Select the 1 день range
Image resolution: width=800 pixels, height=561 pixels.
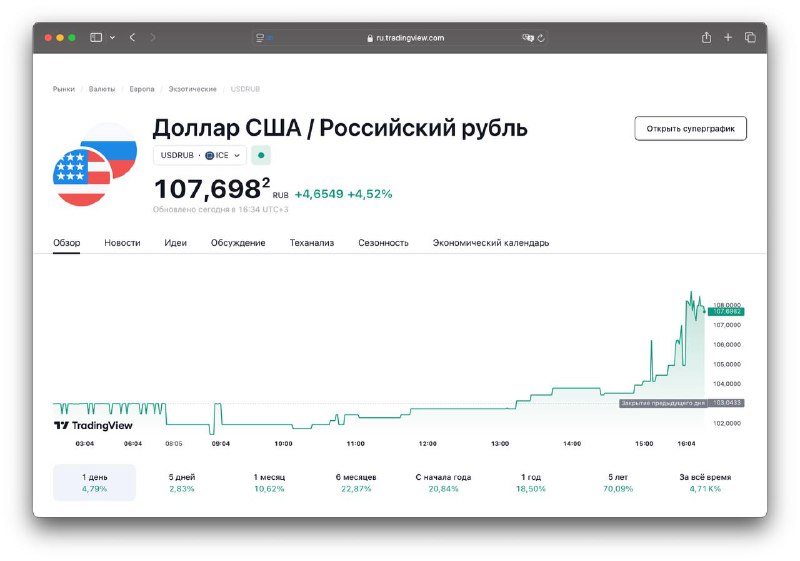[94, 482]
